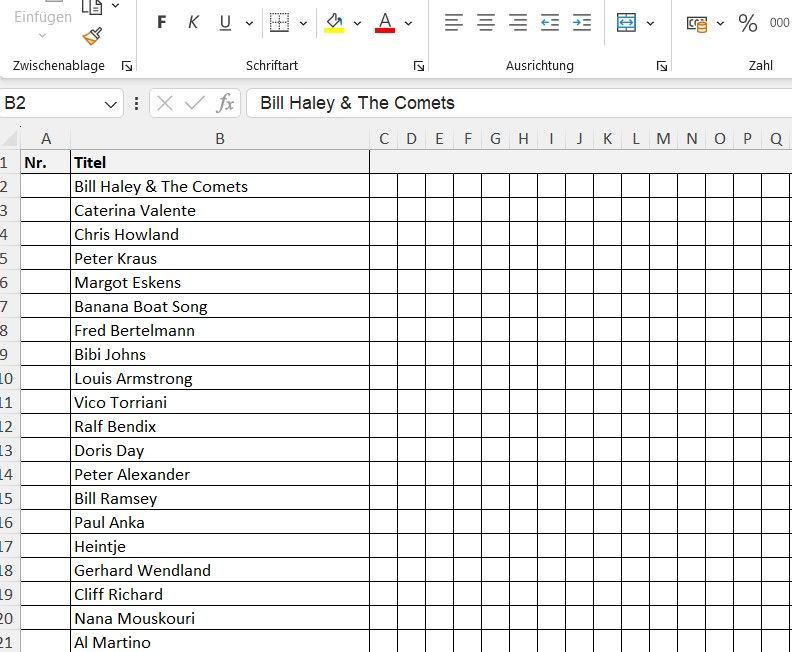This screenshot has height=652, width=792.
Task: Select column A header
Action: click(45, 139)
